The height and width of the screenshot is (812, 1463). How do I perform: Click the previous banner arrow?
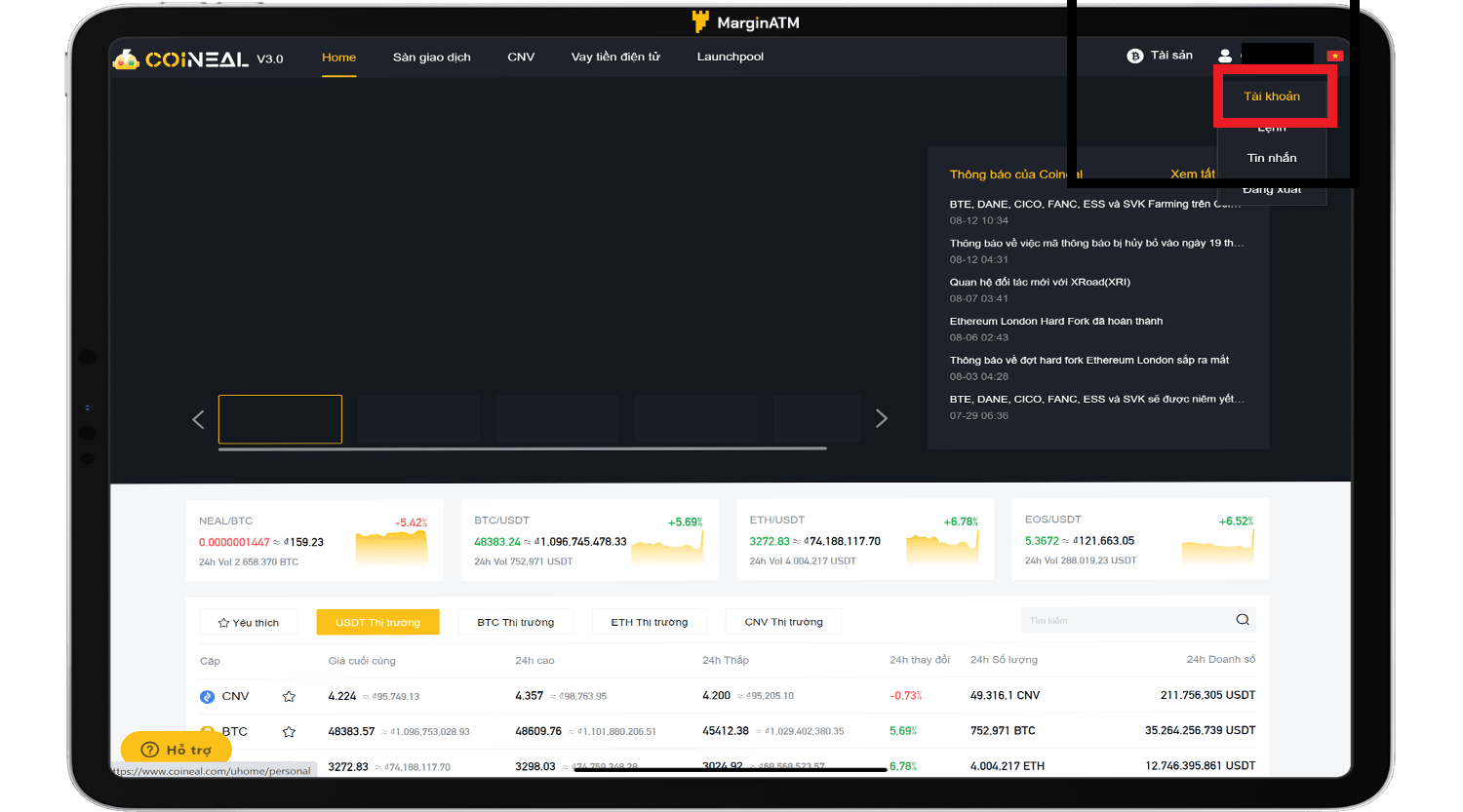coord(198,419)
